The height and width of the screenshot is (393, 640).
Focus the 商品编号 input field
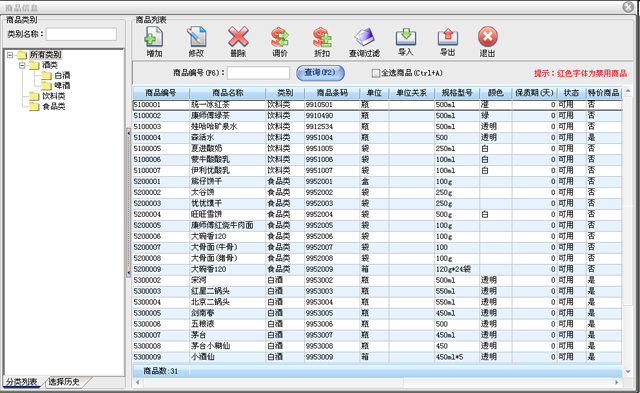point(258,73)
